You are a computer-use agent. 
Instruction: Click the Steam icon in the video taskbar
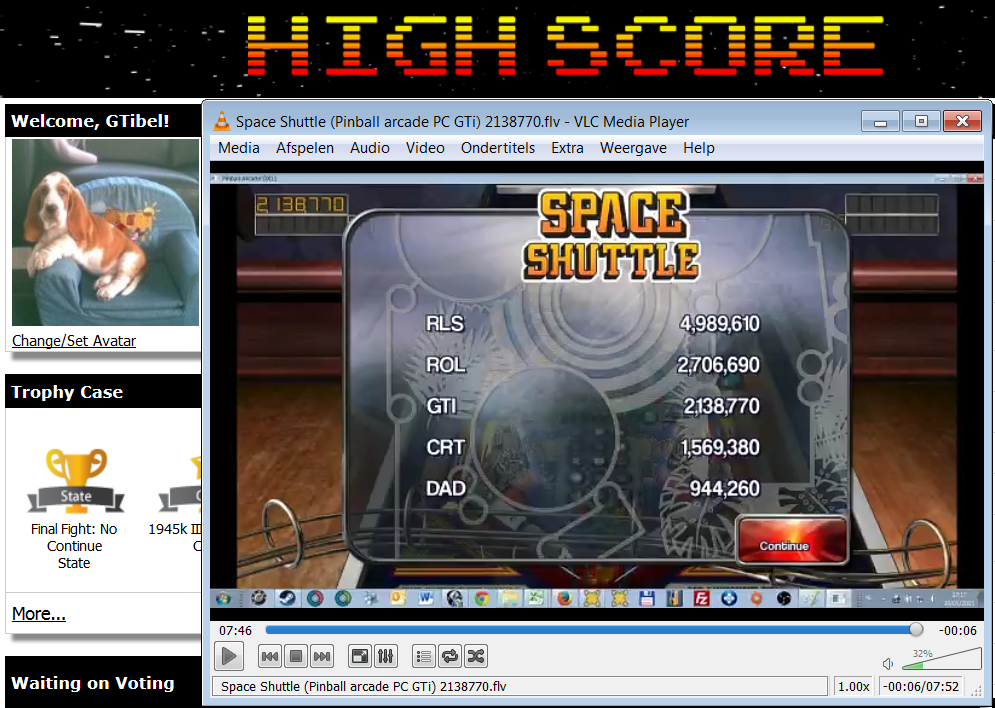coord(286,598)
